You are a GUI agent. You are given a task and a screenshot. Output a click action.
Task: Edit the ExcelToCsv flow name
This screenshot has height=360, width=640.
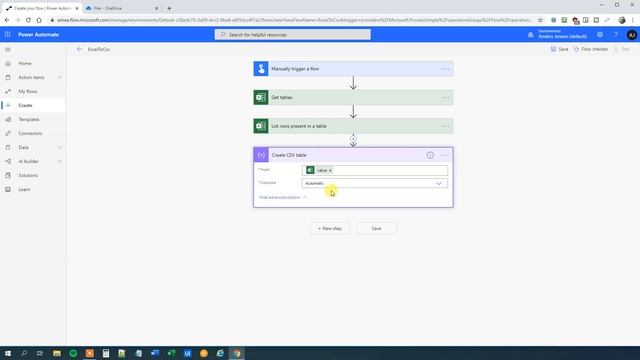pos(99,49)
